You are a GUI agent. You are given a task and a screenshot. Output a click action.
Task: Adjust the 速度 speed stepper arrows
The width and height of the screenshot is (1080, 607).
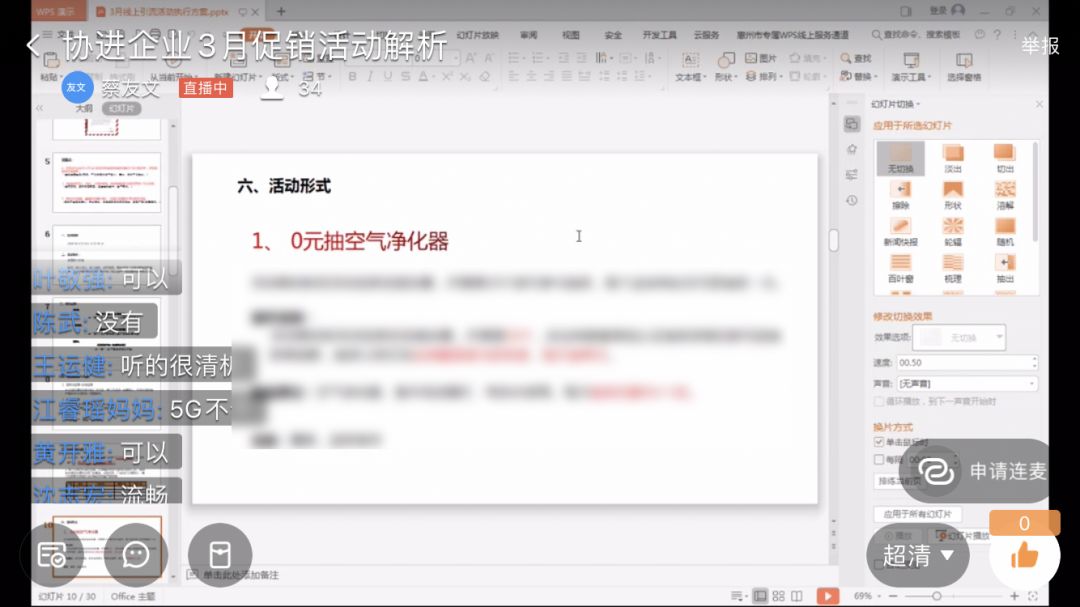tap(1034, 362)
